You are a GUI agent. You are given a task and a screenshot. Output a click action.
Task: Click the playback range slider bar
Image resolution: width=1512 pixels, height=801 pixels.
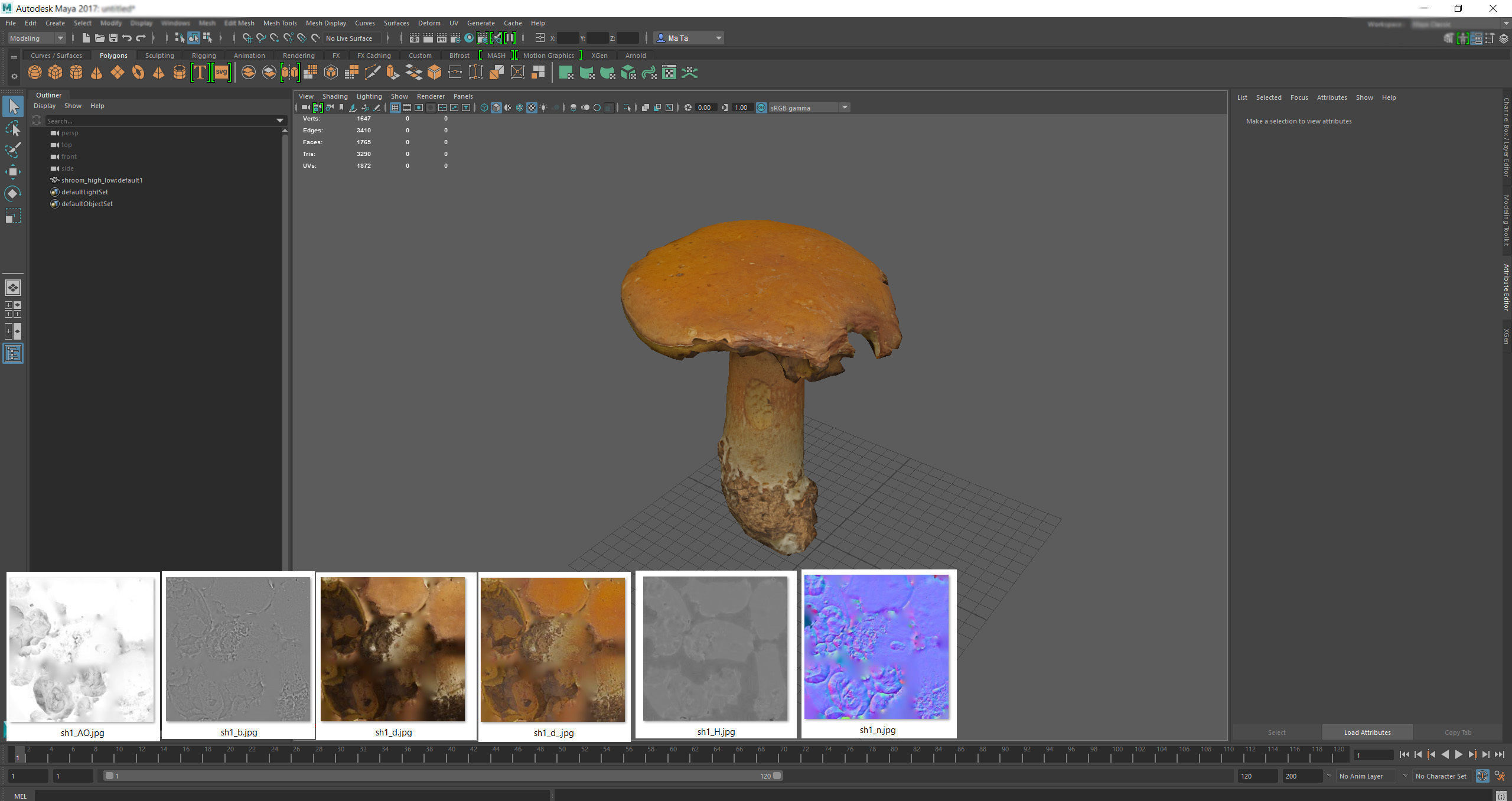pos(443,776)
